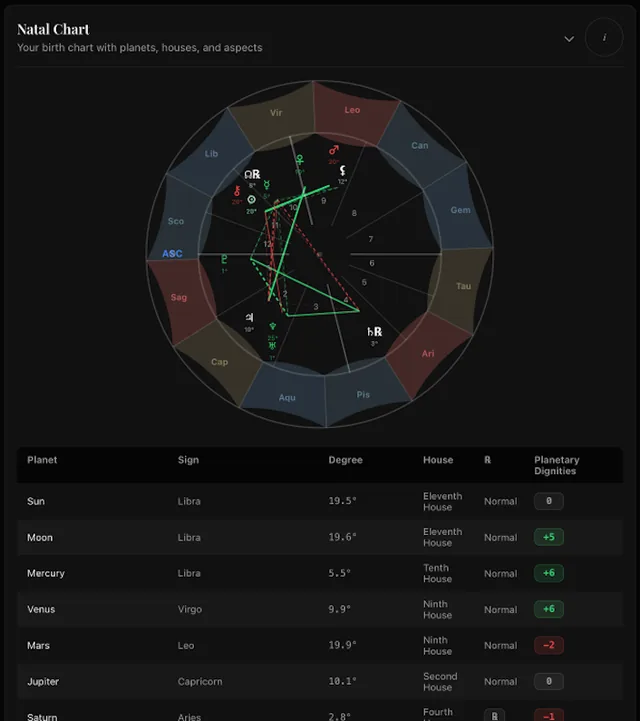640x721 pixels.
Task: Click the Moon degree value 19.6°
Action: click(x=343, y=537)
